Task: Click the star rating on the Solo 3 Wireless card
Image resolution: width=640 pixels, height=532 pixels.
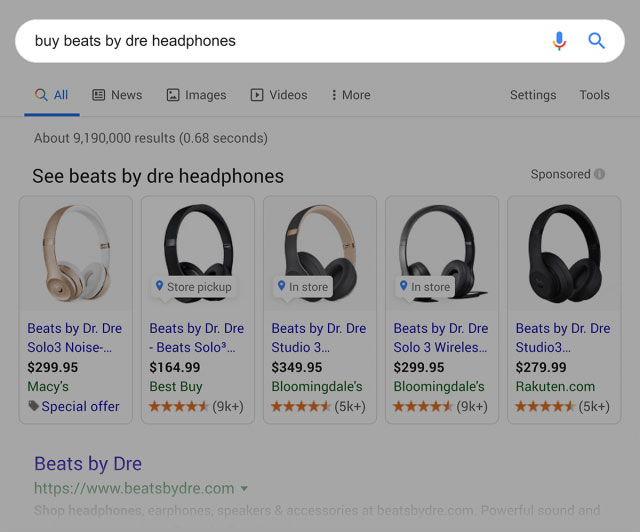Action: coord(423,406)
